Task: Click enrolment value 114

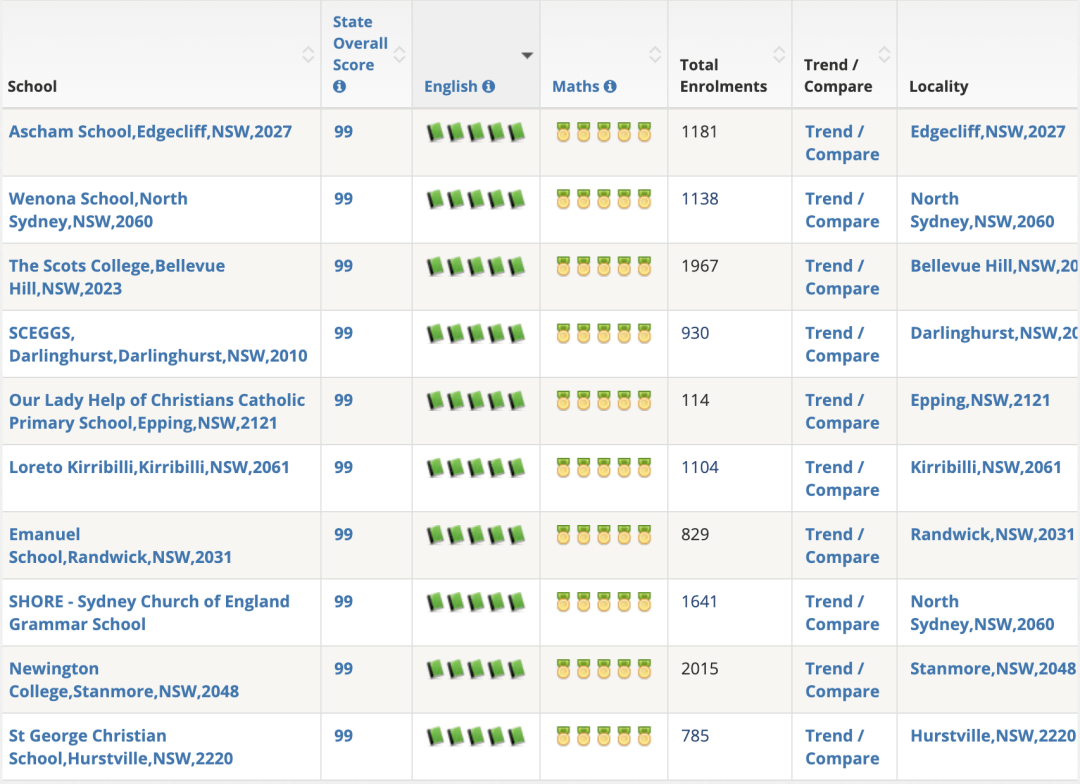Action: tap(695, 400)
